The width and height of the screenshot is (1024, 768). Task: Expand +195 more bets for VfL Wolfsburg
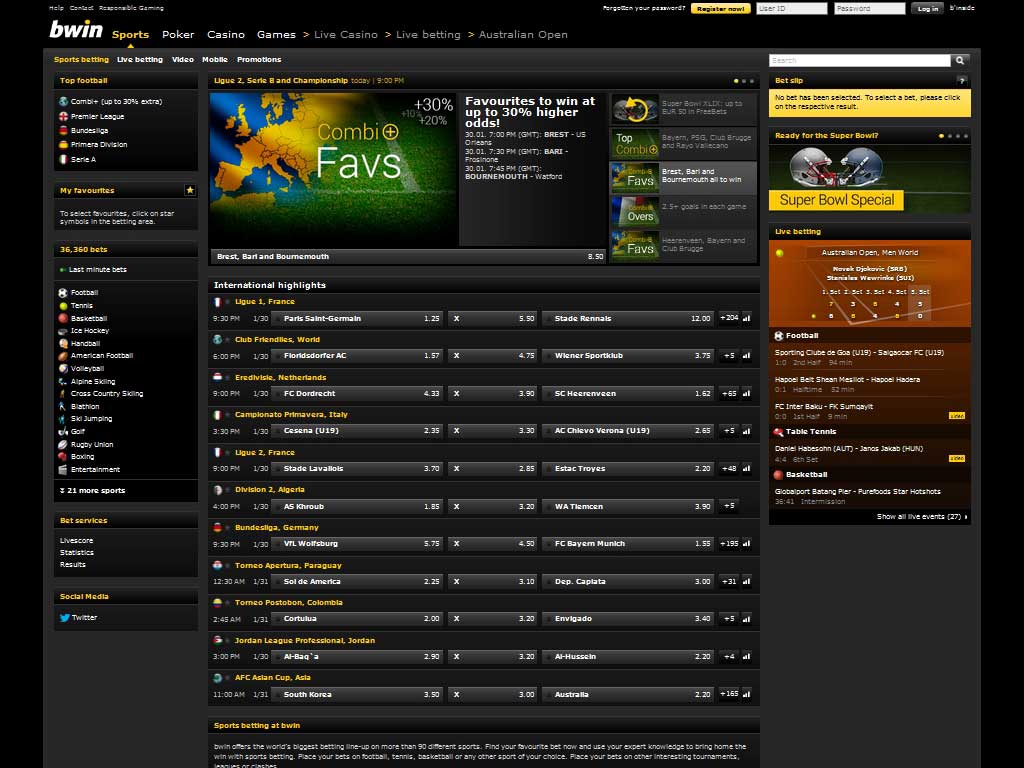729,543
